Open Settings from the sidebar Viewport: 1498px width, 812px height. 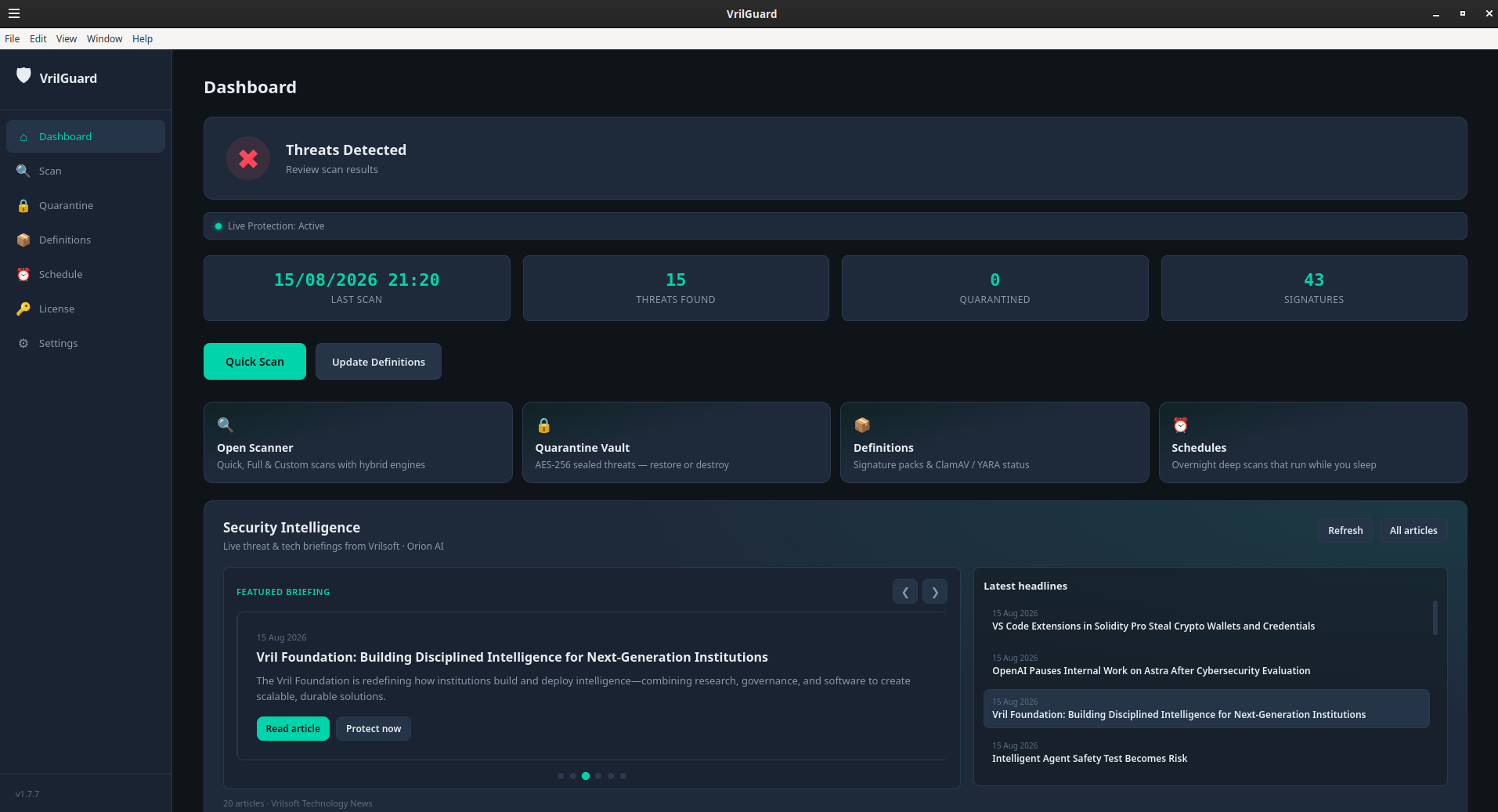tap(85, 343)
